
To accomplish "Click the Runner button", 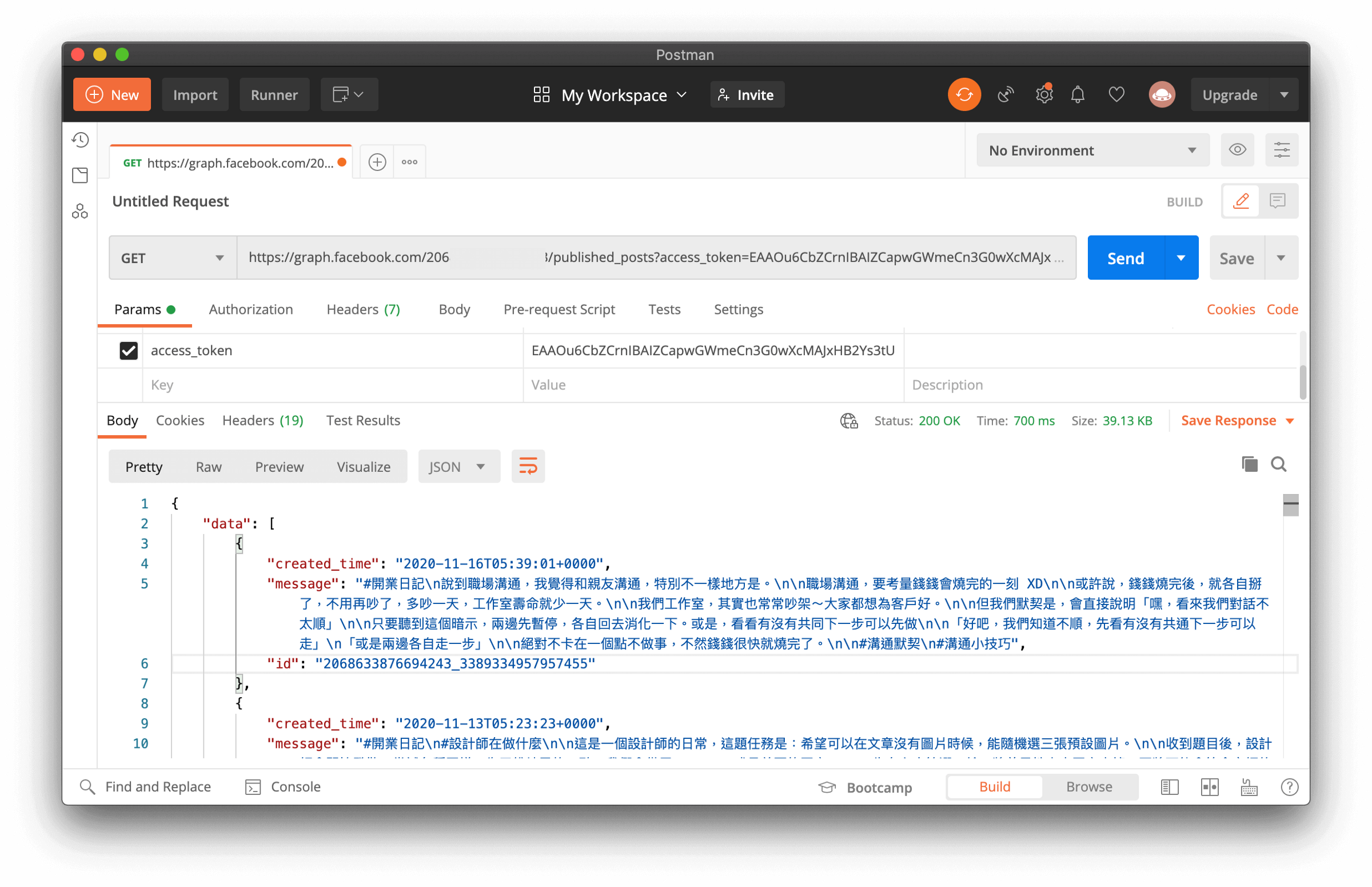I will pyautogui.click(x=274, y=94).
